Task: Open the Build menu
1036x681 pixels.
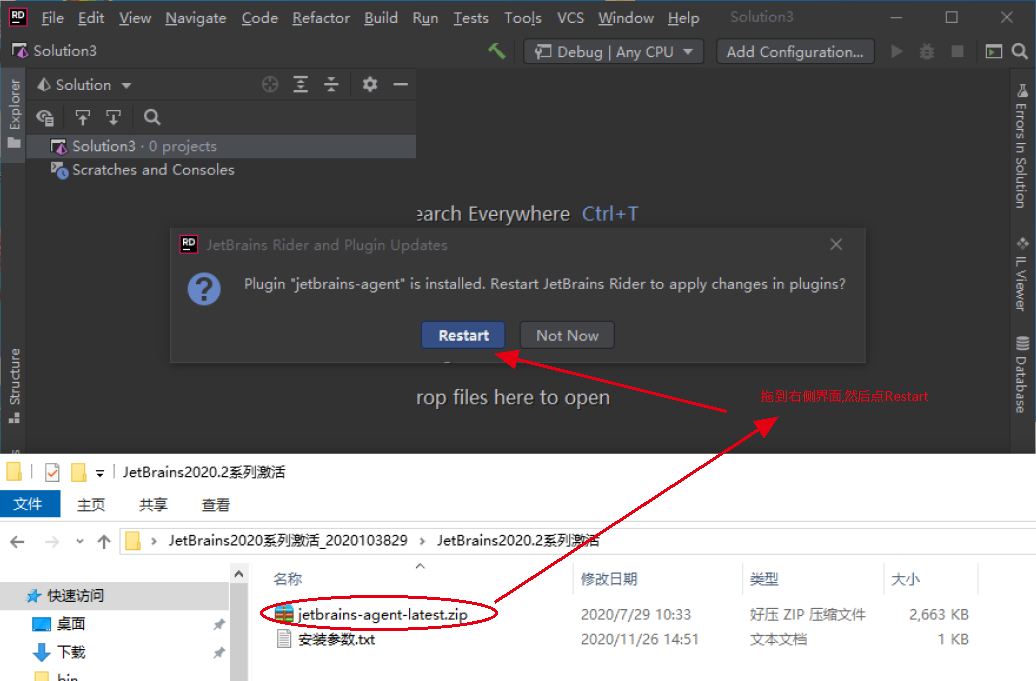Action: click(x=381, y=18)
